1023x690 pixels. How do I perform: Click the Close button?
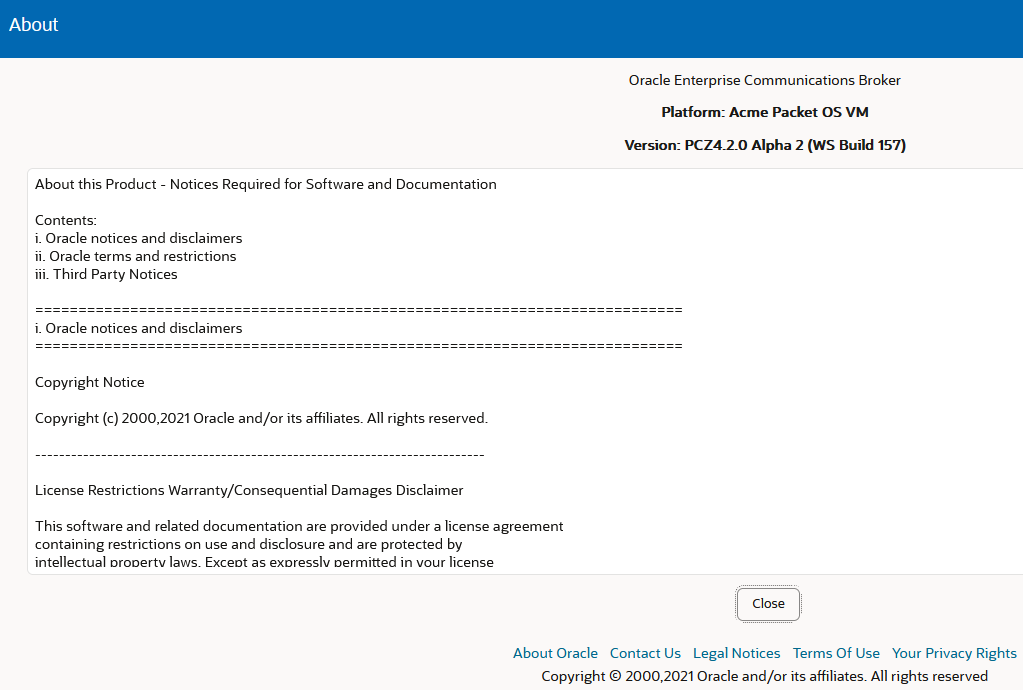768,604
